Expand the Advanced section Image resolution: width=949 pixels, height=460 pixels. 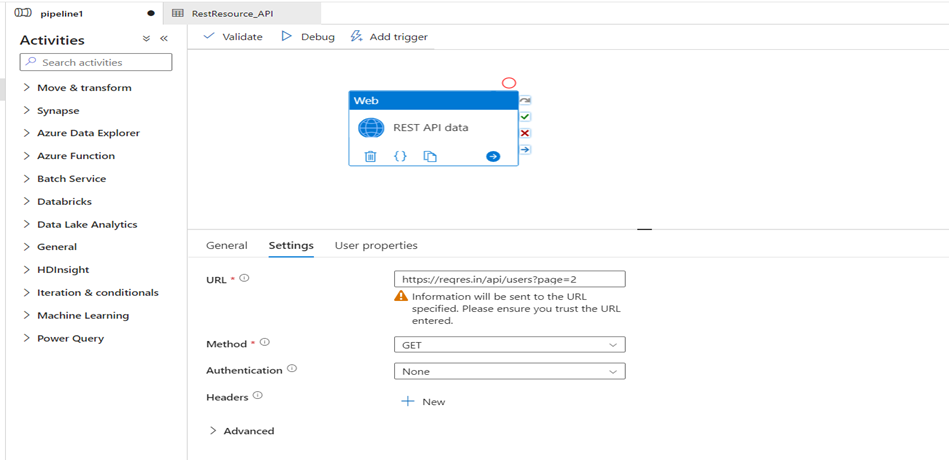pyautogui.click(x=241, y=431)
